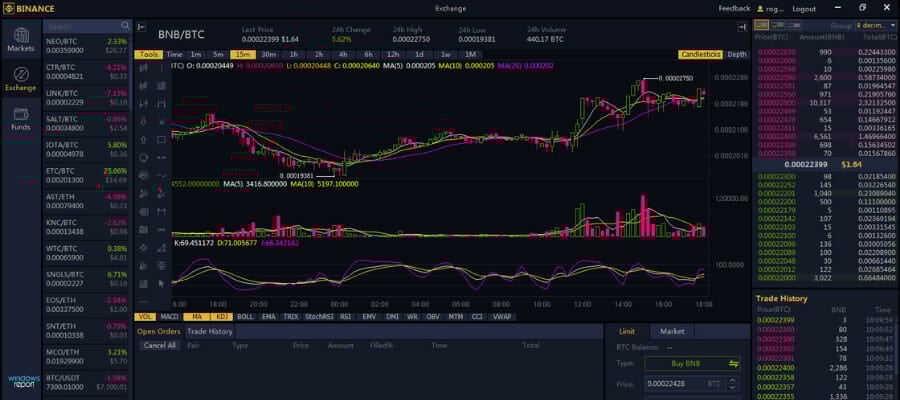Screen dimensions: 900x400
Task: Click the Logout link
Action: coord(804,9)
